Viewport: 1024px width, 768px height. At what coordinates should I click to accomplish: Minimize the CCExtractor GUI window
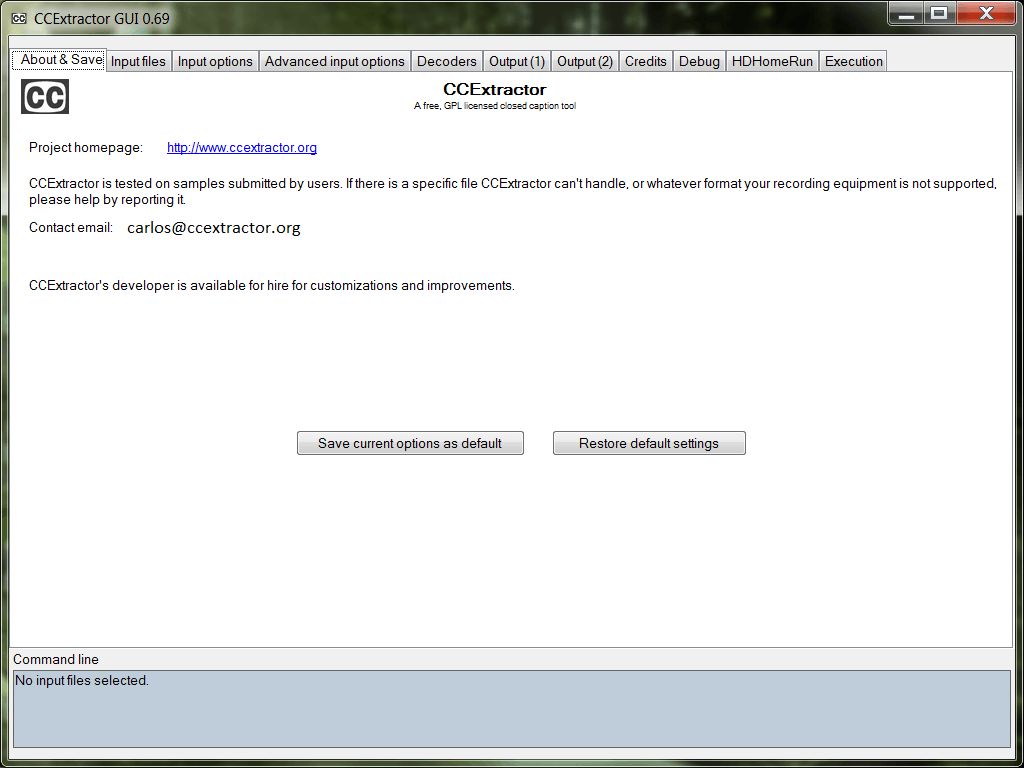pyautogui.click(x=907, y=14)
